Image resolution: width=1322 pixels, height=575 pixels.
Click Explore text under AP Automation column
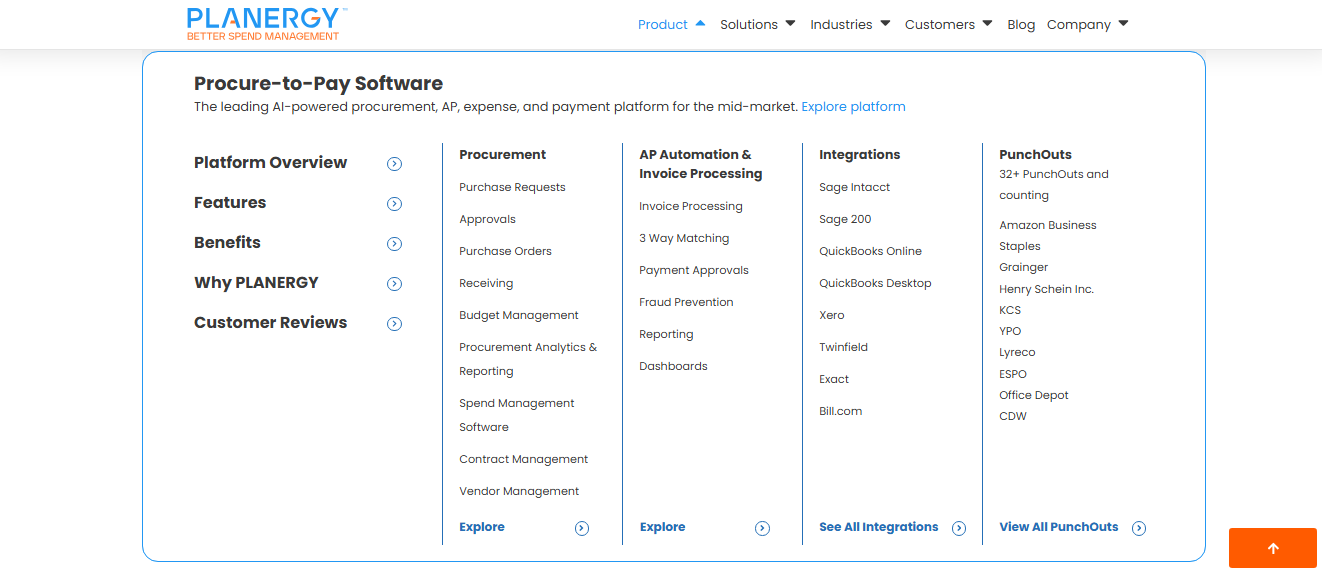tap(662, 527)
